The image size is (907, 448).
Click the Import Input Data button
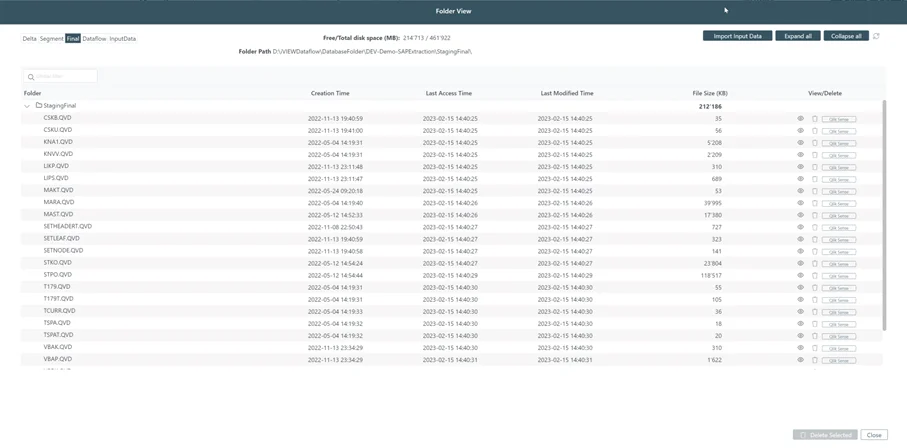coord(737,36)
